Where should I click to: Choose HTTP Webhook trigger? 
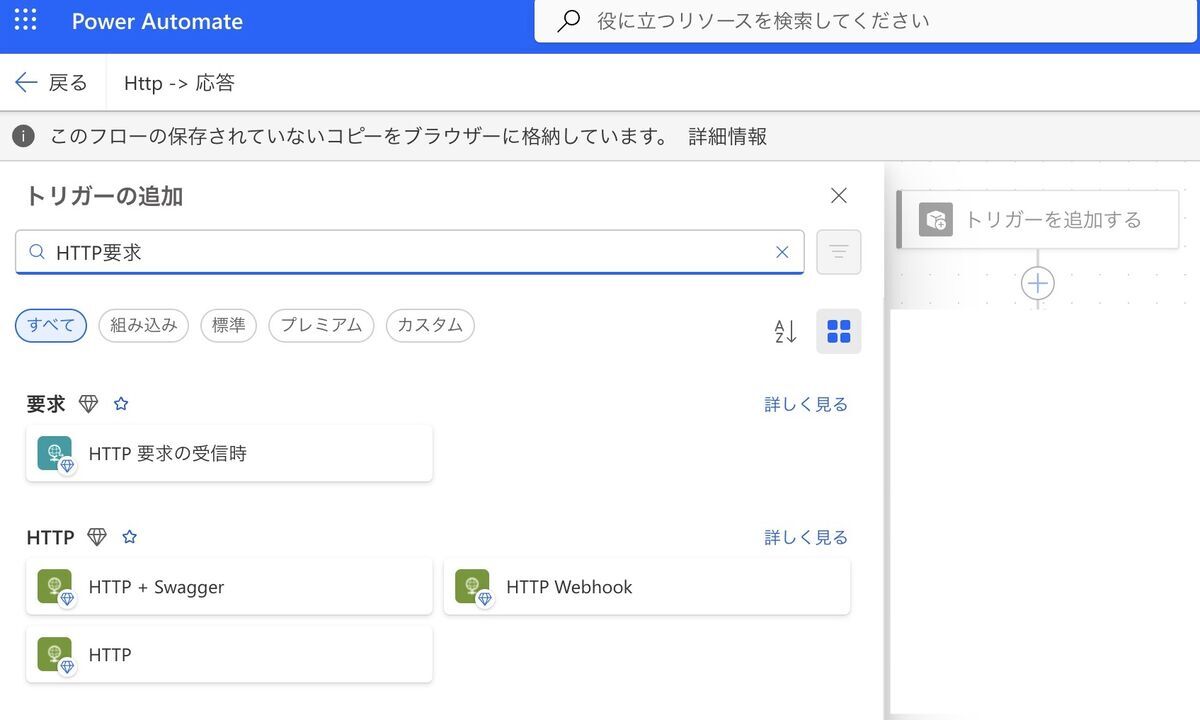(x=647, y=587)
